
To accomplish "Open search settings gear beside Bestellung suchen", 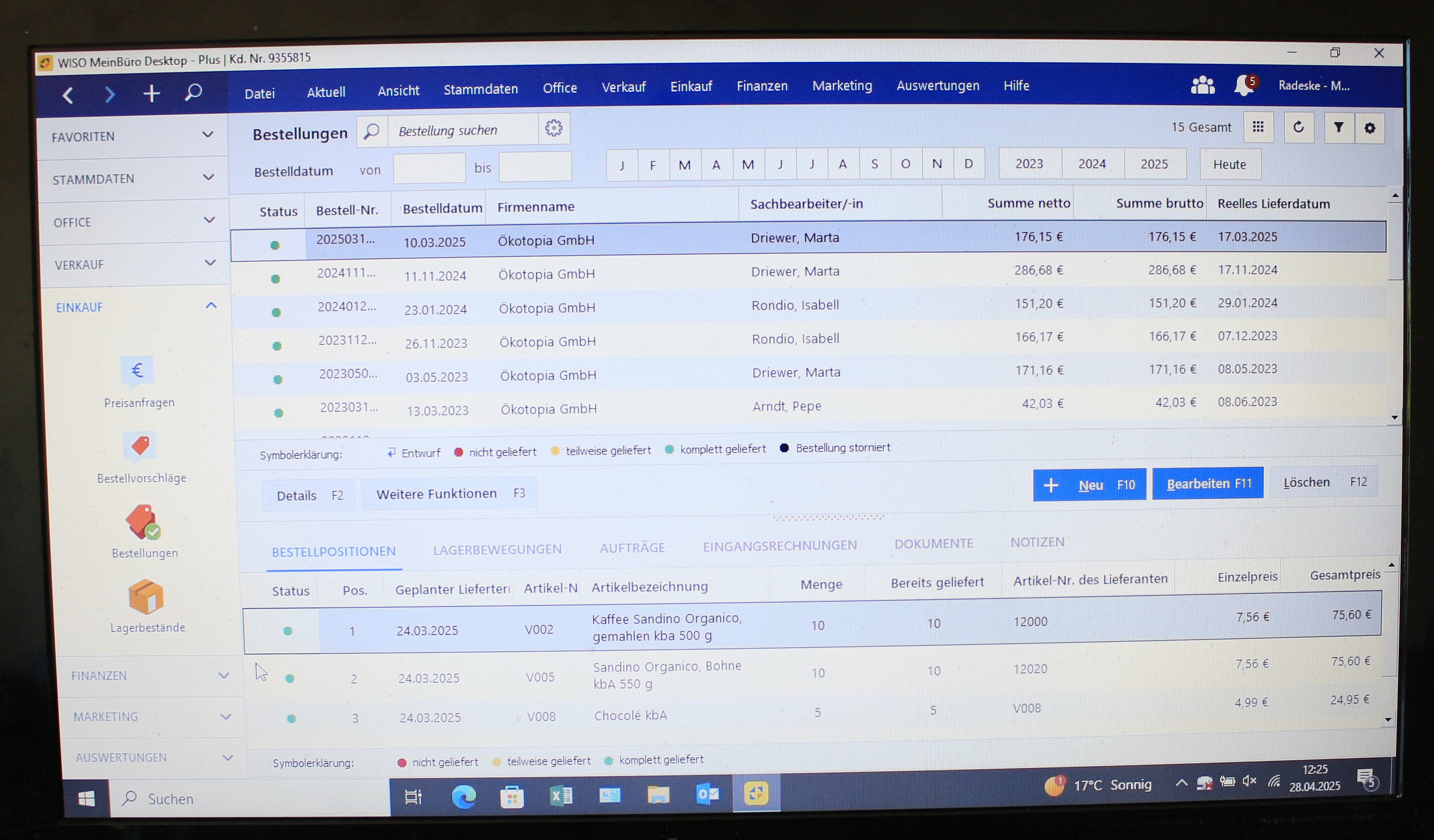I will (x=554, y=128).
